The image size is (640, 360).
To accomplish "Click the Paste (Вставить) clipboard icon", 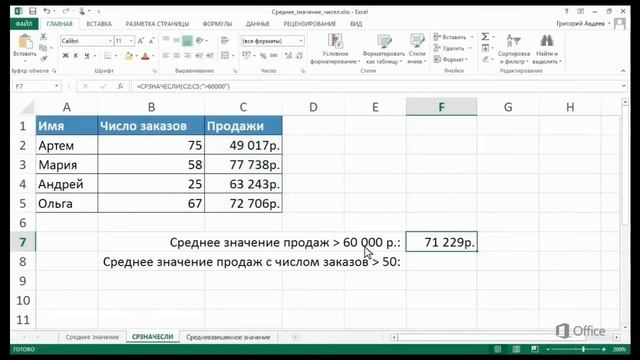I will pyautogui.click(x=25, y=42).
